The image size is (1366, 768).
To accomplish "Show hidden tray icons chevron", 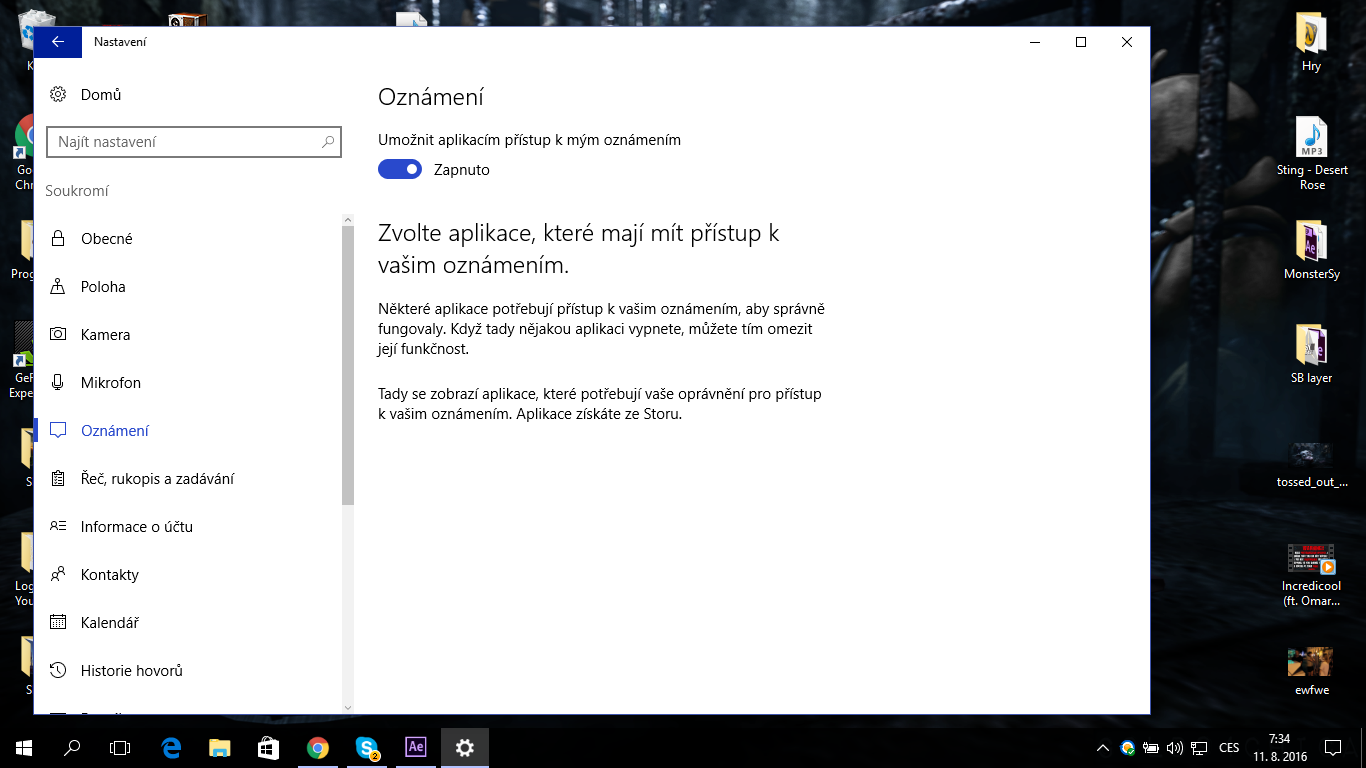I will (1103, 747).
